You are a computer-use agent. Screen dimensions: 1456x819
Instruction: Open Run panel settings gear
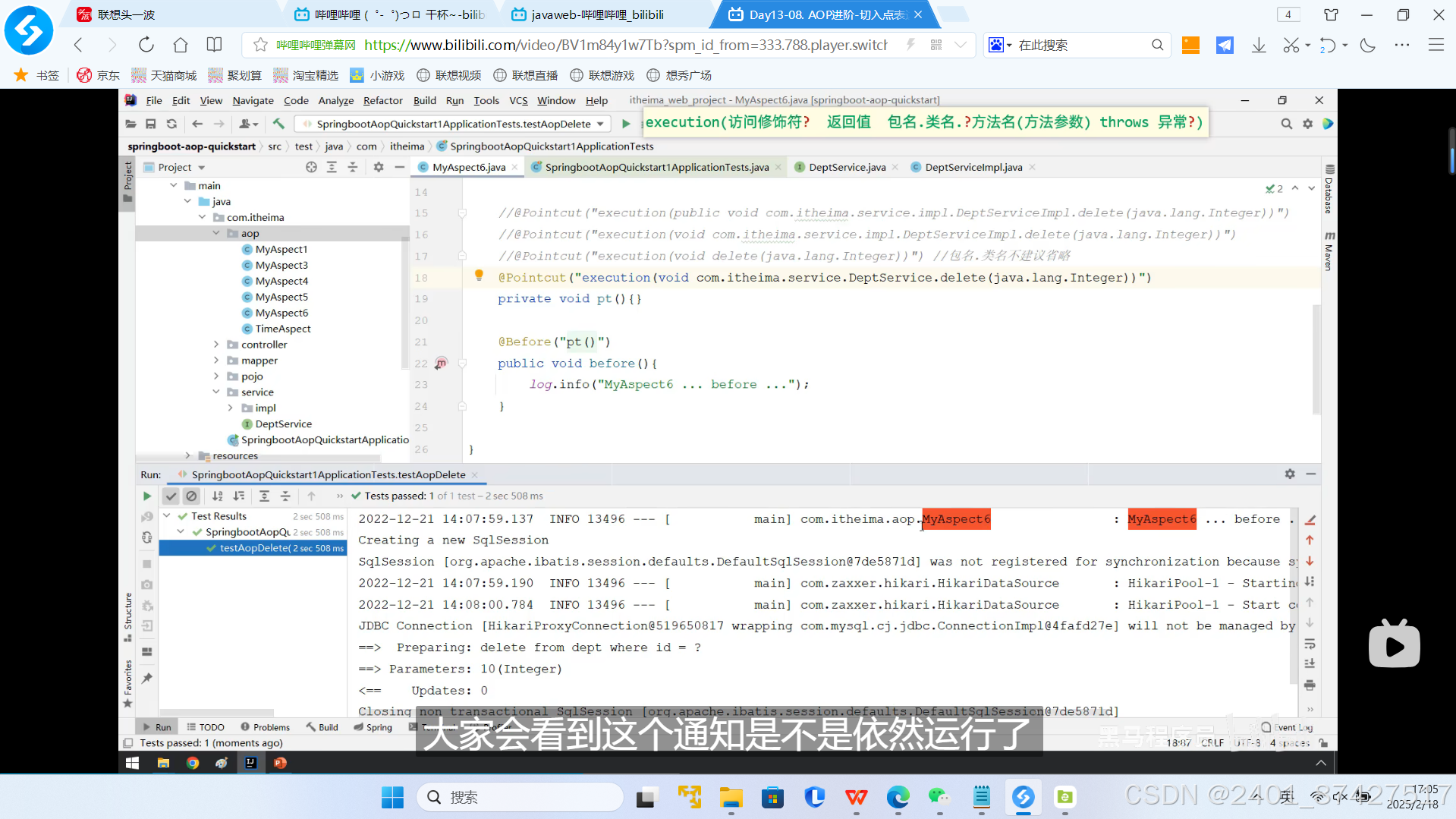[x=1290, y=474]
